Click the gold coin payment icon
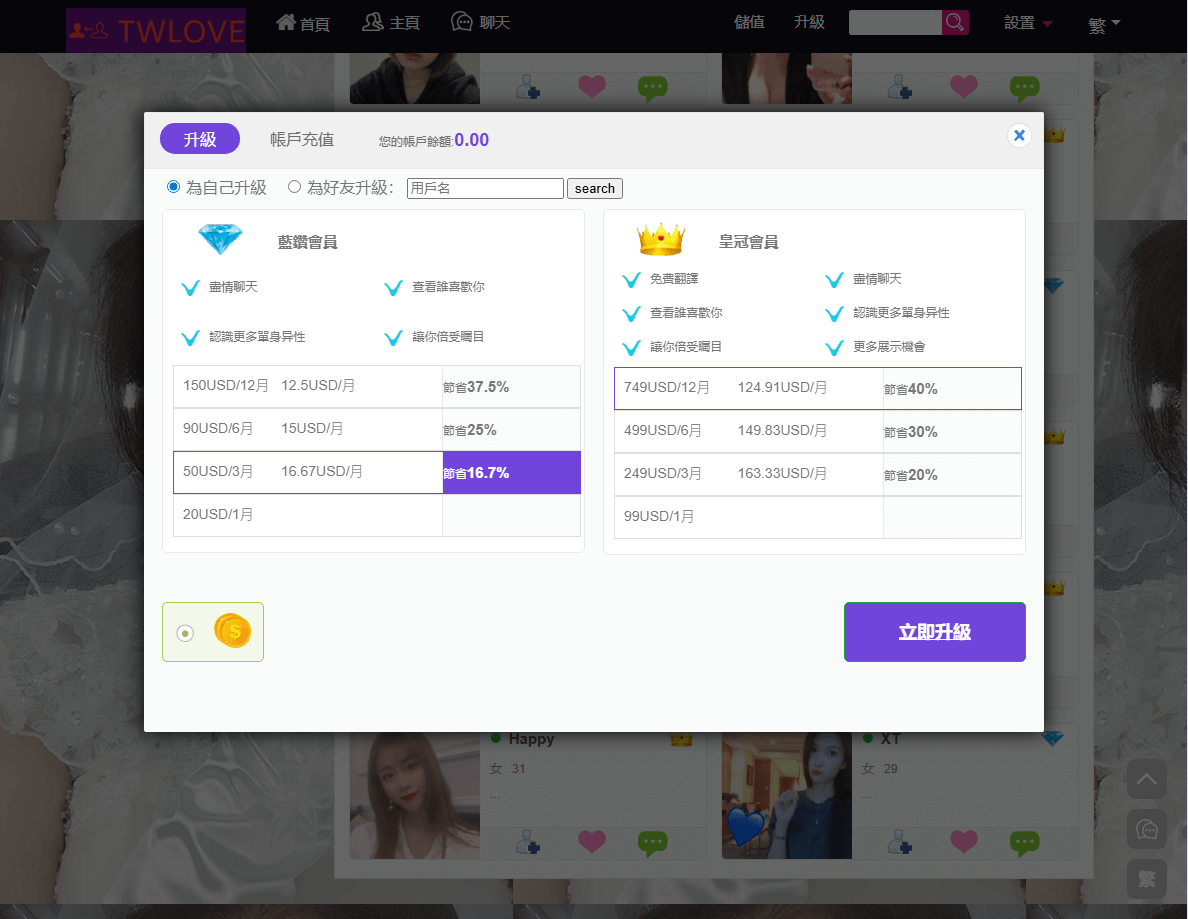This screenshot has height=919, width=1188. click(233, 630)
